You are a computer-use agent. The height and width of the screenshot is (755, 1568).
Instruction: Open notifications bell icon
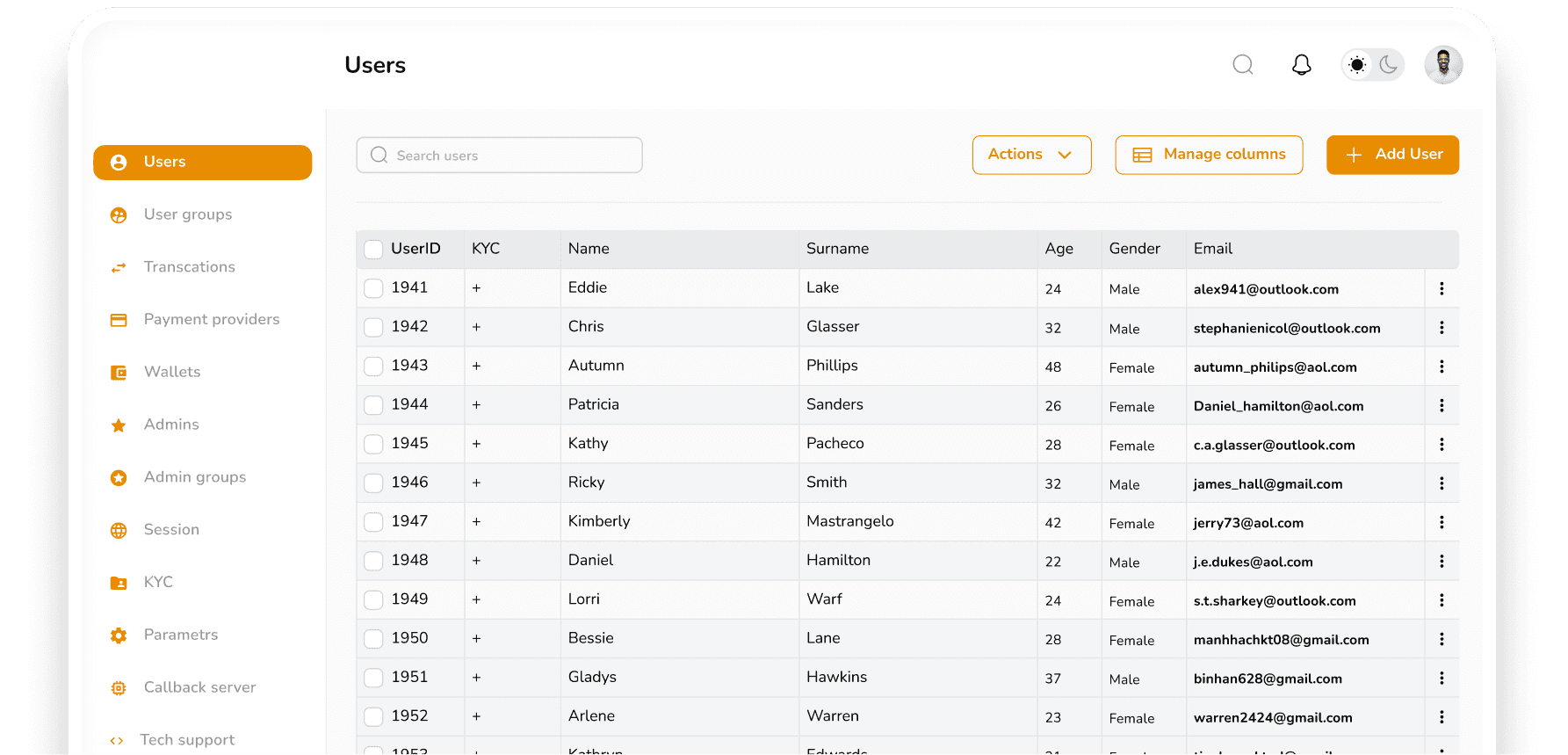click(1301, 65)
